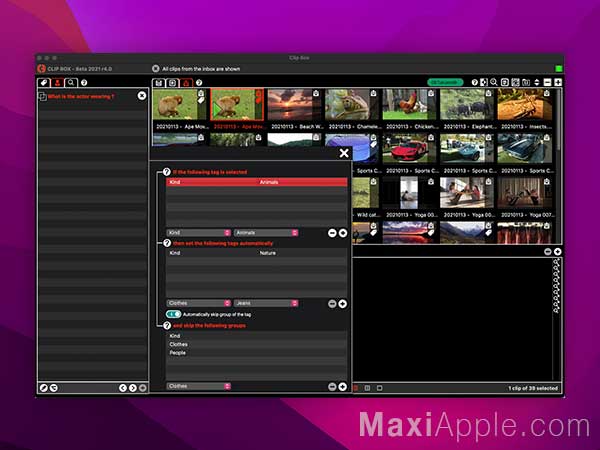Decrease thumbnail size with toolbar minus

(548, 82)
